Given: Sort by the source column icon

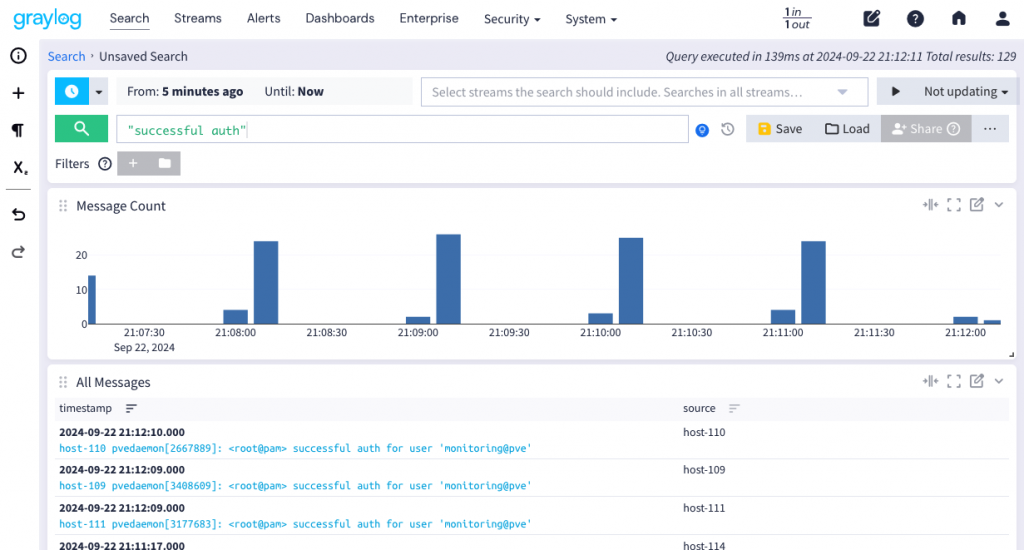Looking at the screenshot, I should tap(734, 408).
